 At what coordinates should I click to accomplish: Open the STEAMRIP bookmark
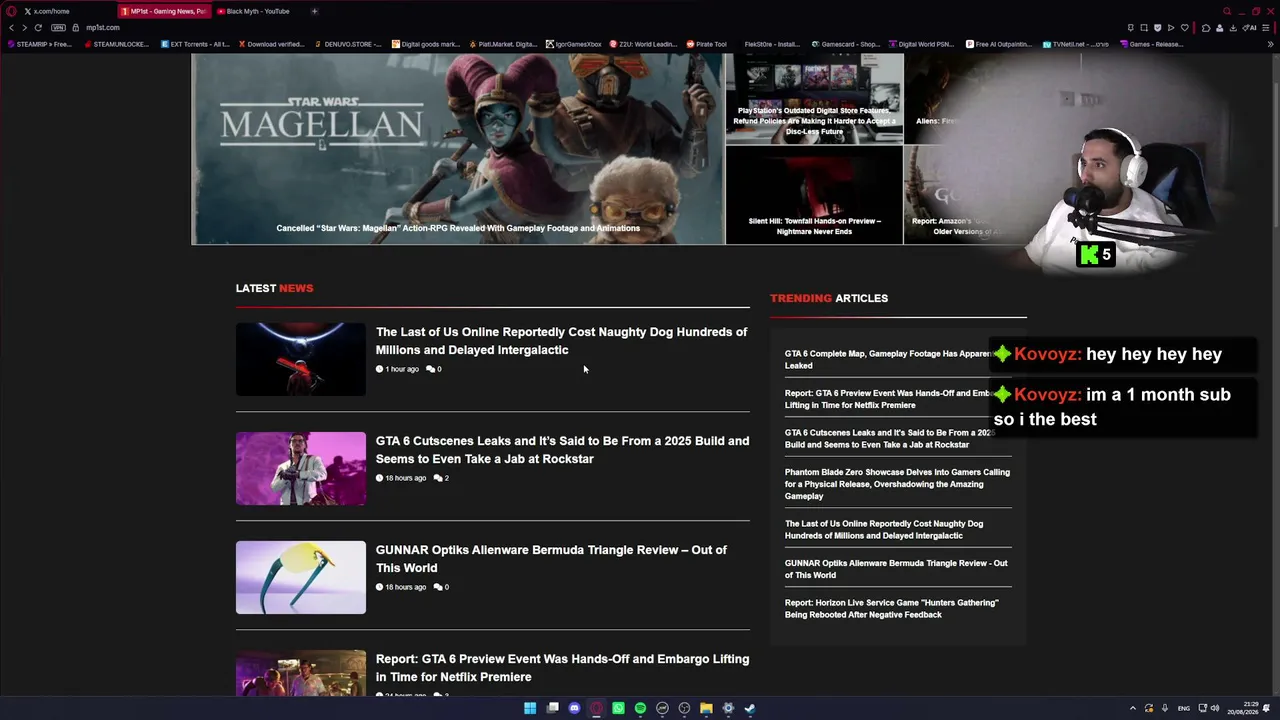tap(40, 44)
